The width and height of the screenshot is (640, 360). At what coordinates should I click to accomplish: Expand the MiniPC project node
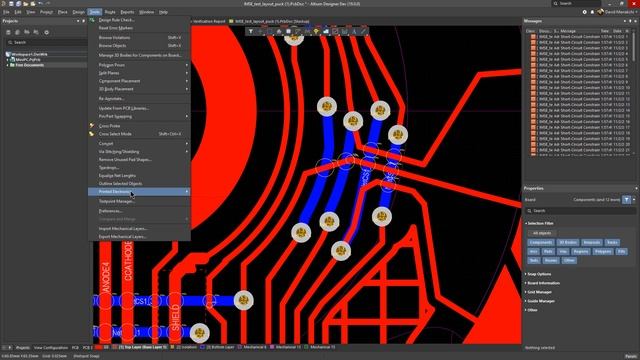point(8,60)
